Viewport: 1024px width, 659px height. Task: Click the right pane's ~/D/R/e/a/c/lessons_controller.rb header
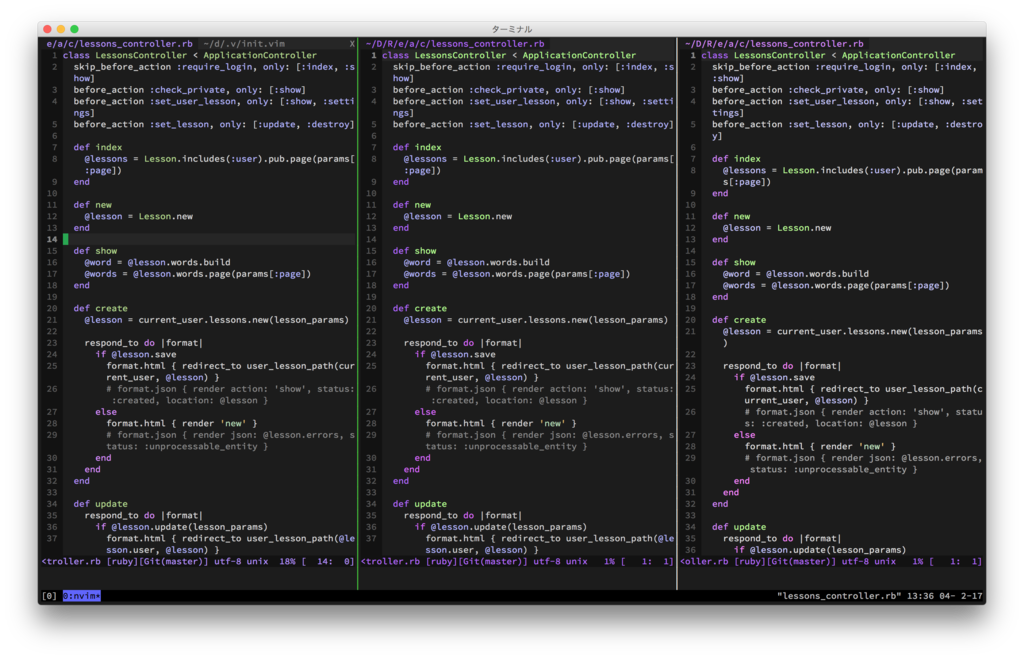pos(774,44)
